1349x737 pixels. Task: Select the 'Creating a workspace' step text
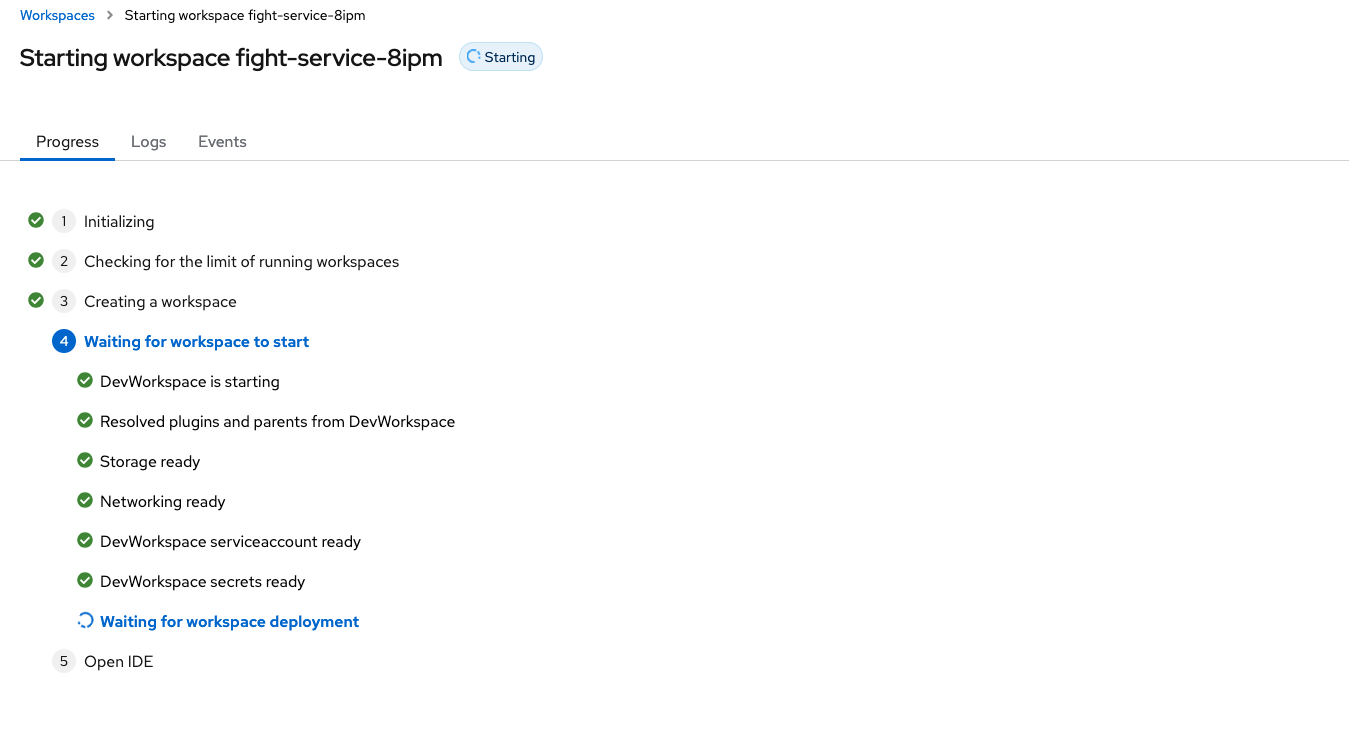point(160,302)
